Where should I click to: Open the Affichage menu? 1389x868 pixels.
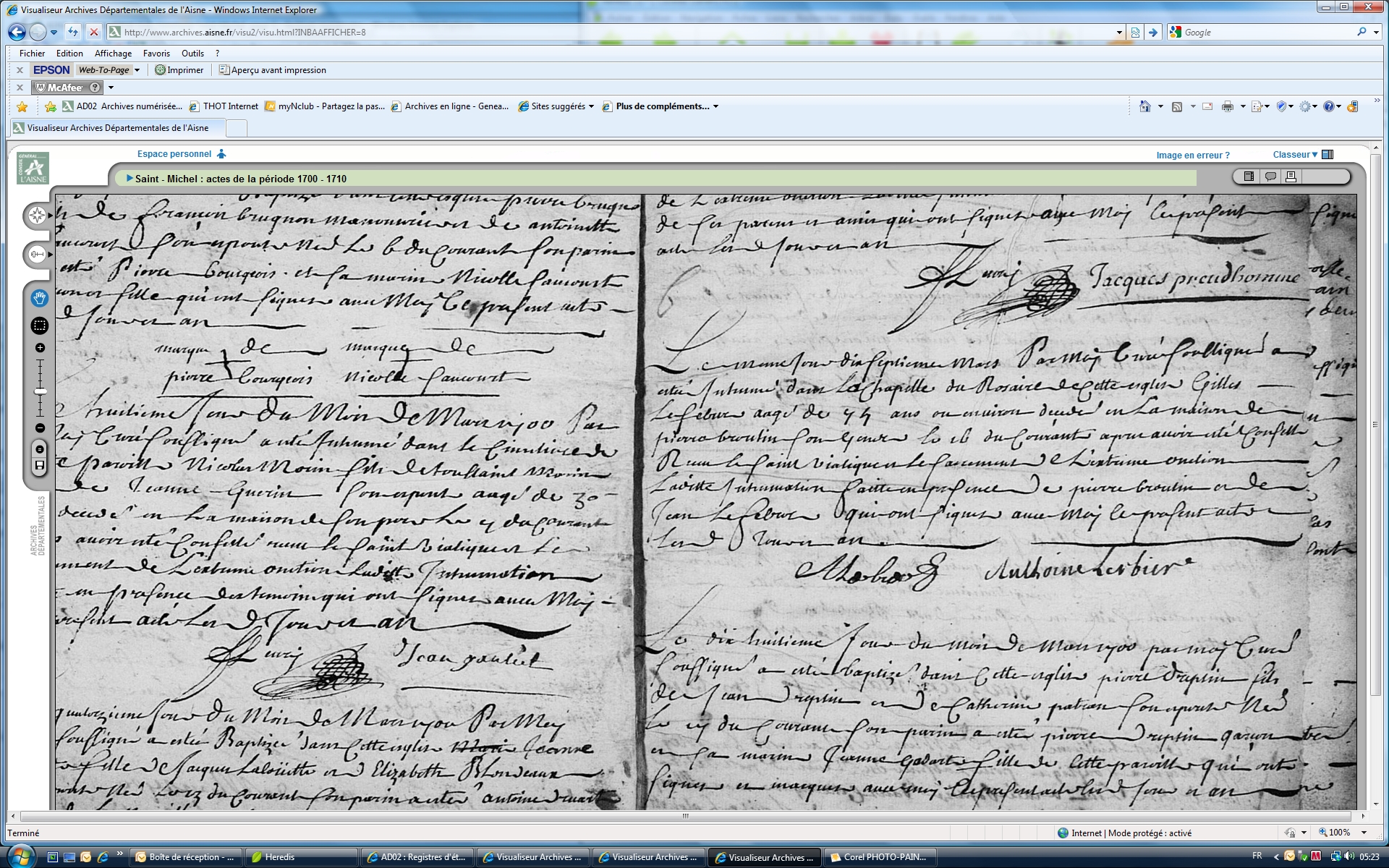[x=113, y=54]
